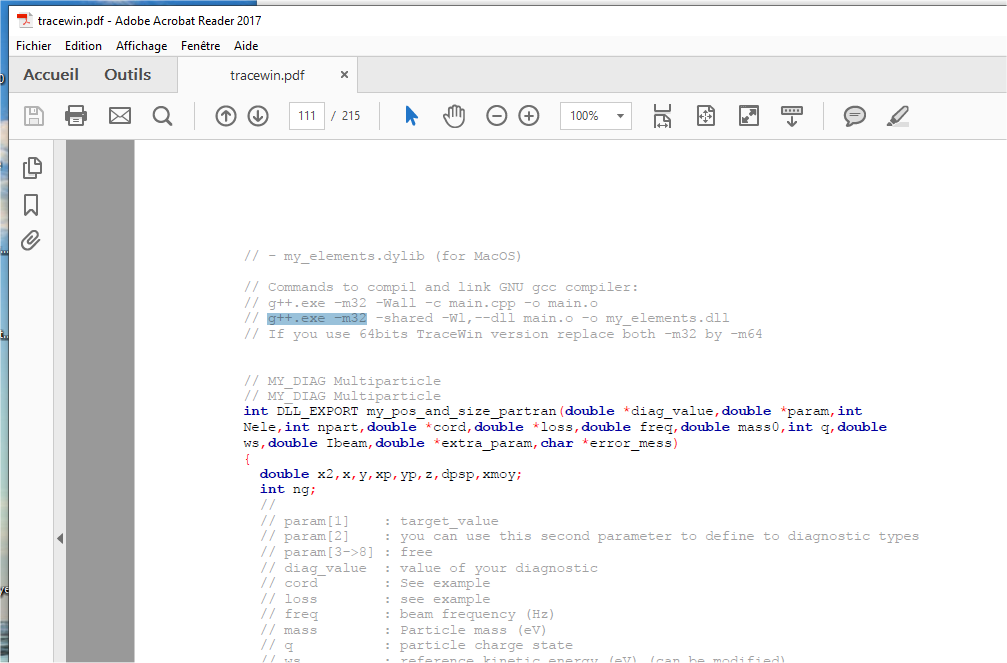1007x663 pixels.
Task: Edit the page number field
Action: pos(307,115)
